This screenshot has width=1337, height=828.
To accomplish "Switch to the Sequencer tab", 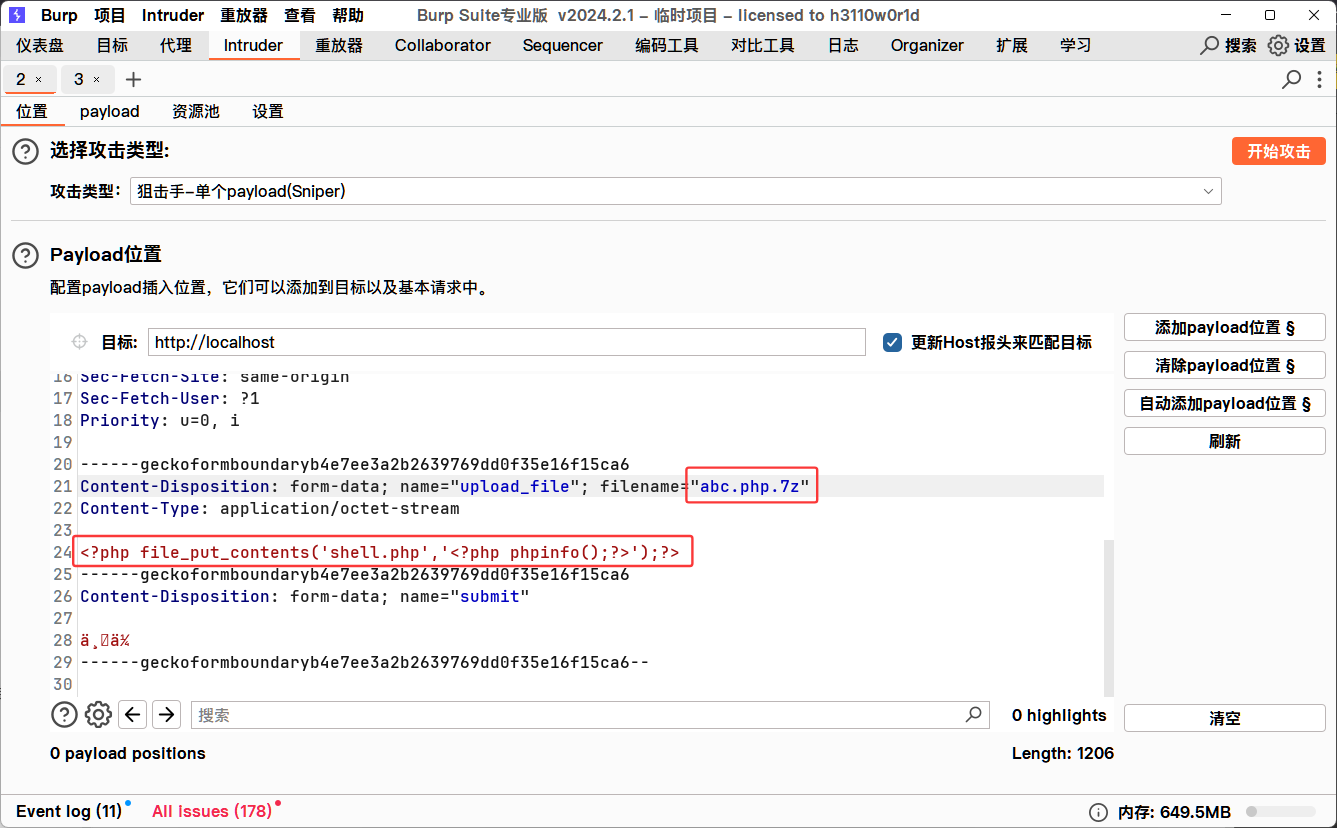I will pyautogui.click(x=563, y=46).
